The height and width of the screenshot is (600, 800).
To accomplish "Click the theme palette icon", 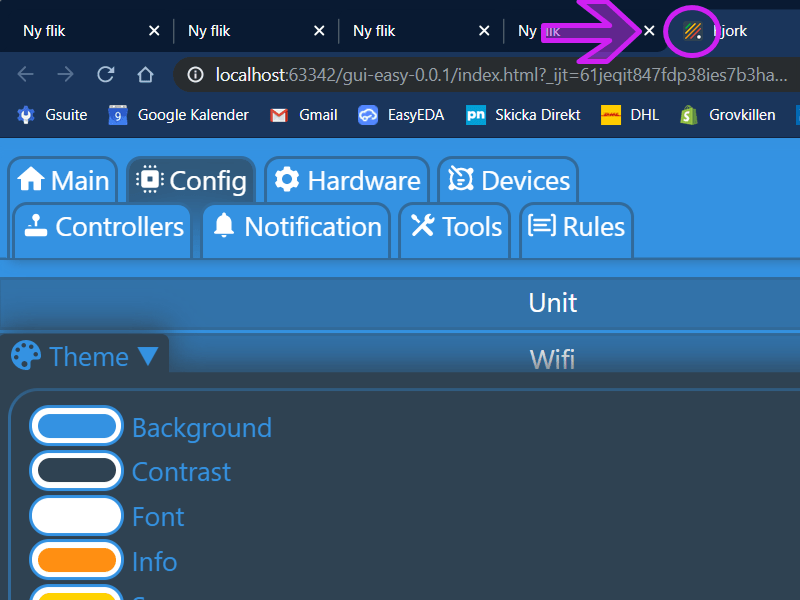I will point(26,355).
